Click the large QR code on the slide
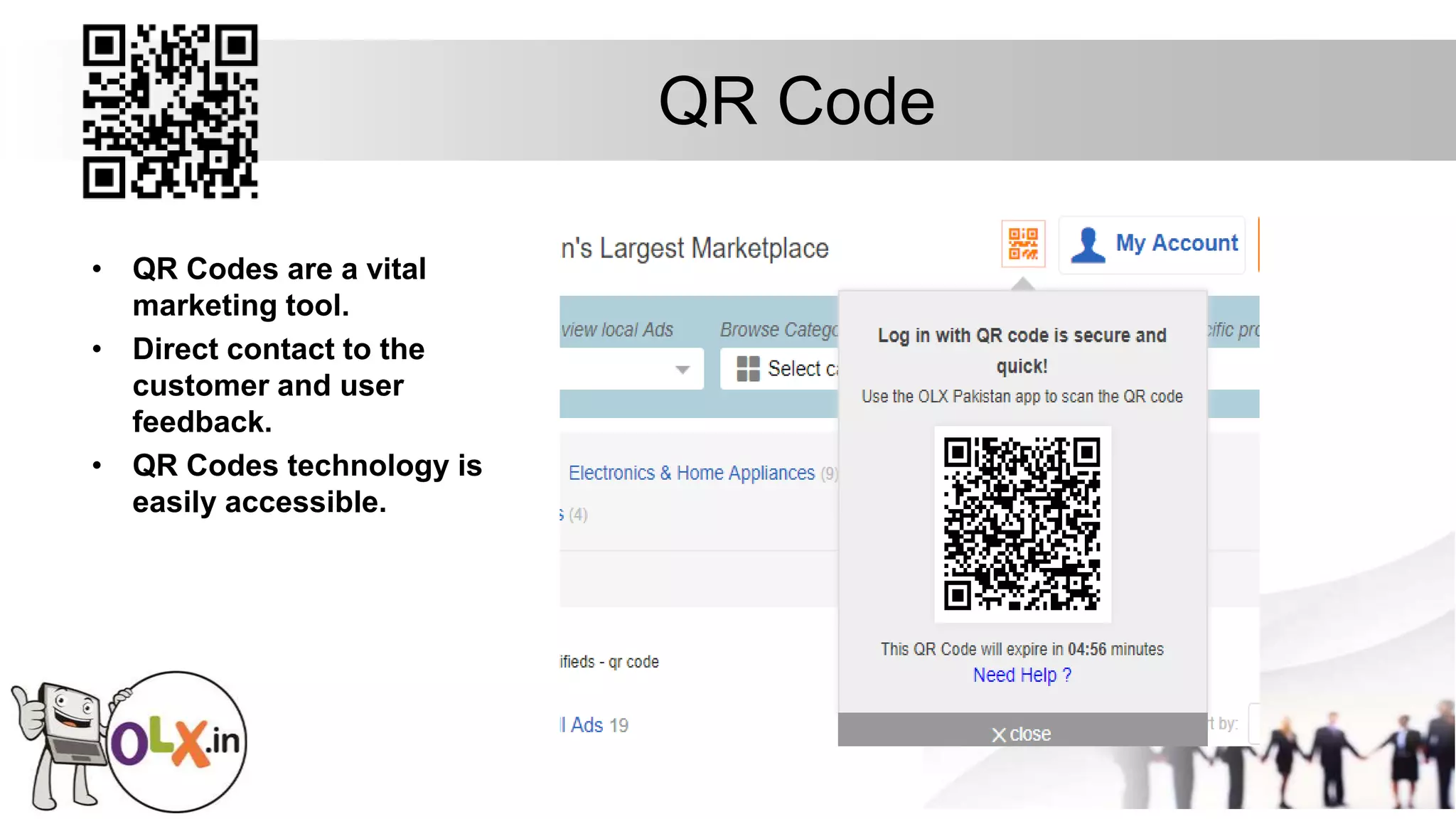This screenshot has width=1456, height=819. pyautogui.click(x=171, y=112)
